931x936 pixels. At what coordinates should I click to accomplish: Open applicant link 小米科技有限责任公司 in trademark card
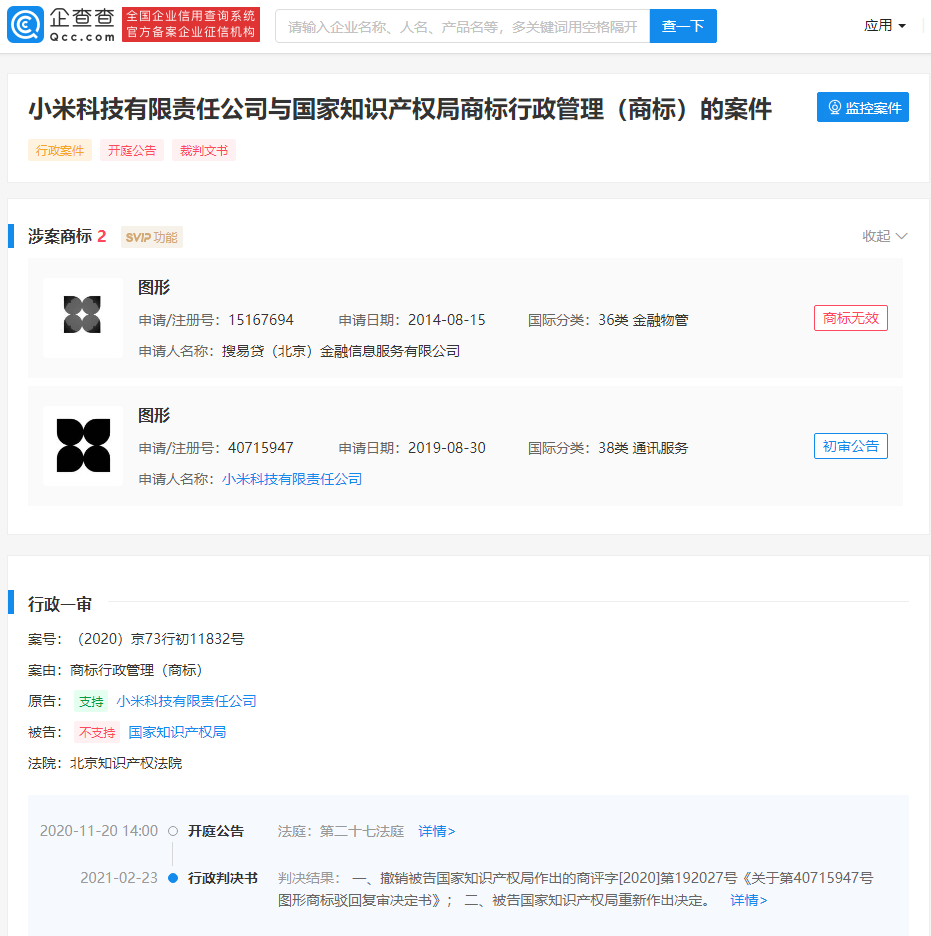[292, 479]
